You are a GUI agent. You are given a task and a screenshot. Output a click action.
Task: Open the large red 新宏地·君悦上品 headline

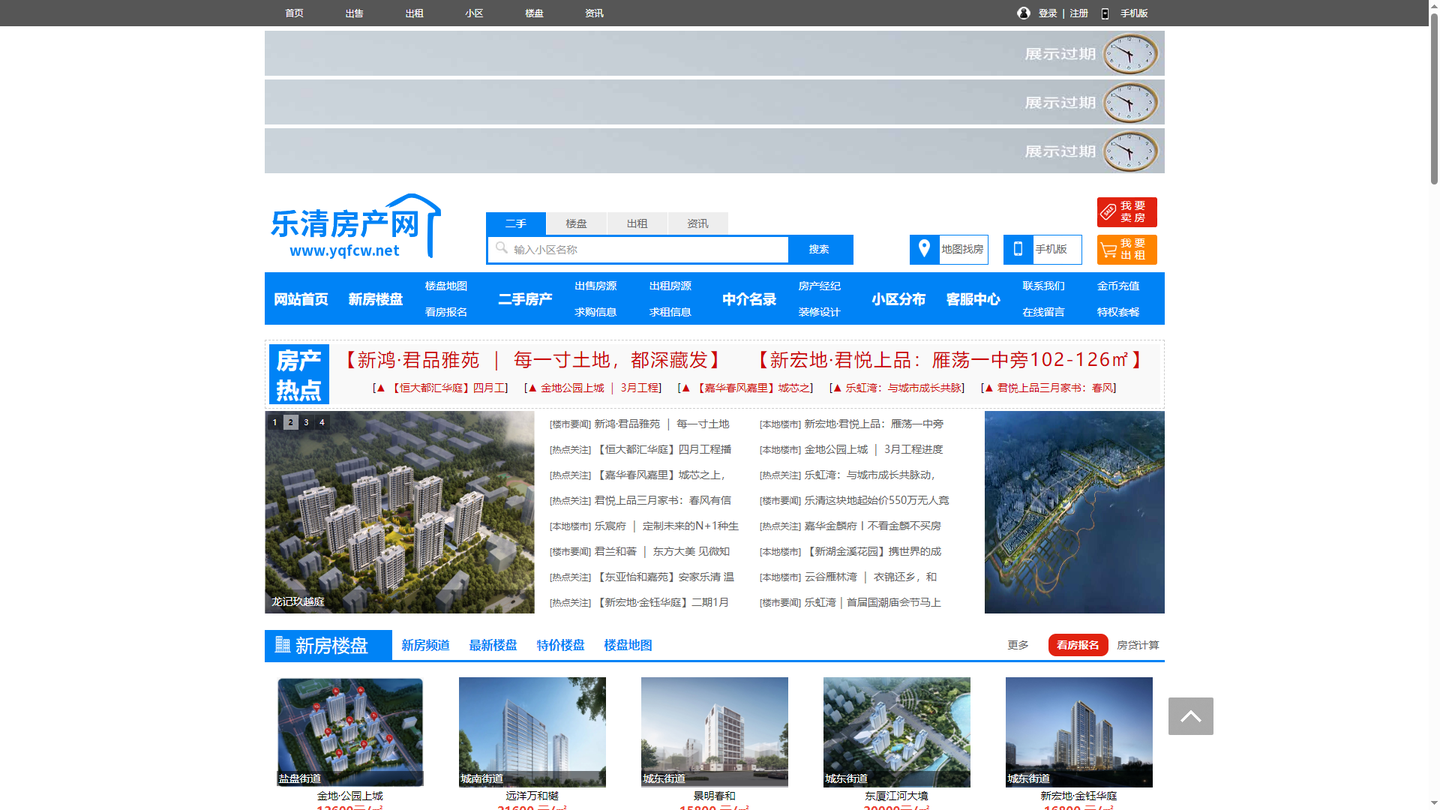[x=951, y=360]
